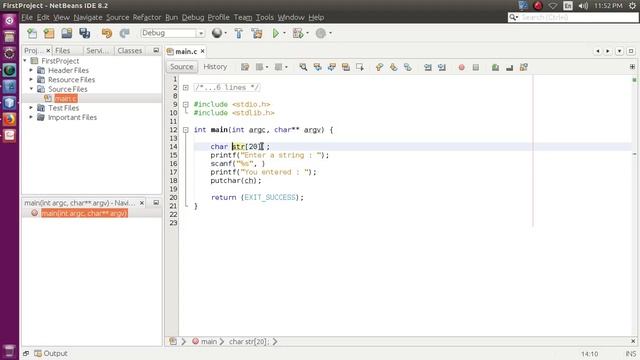
Task: Open the Firefox icon in Ubuntu dock
Action: pos(9,119)
